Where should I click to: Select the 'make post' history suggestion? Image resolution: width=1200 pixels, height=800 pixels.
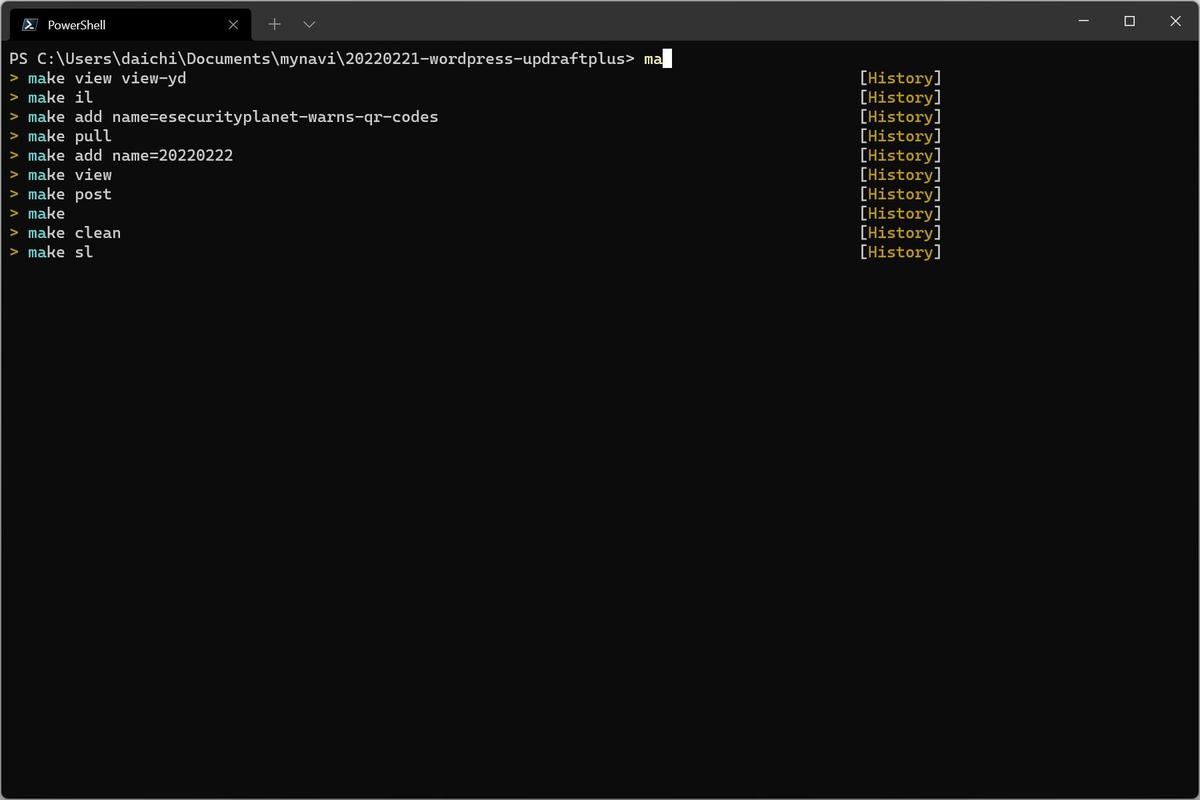[70, 194]
